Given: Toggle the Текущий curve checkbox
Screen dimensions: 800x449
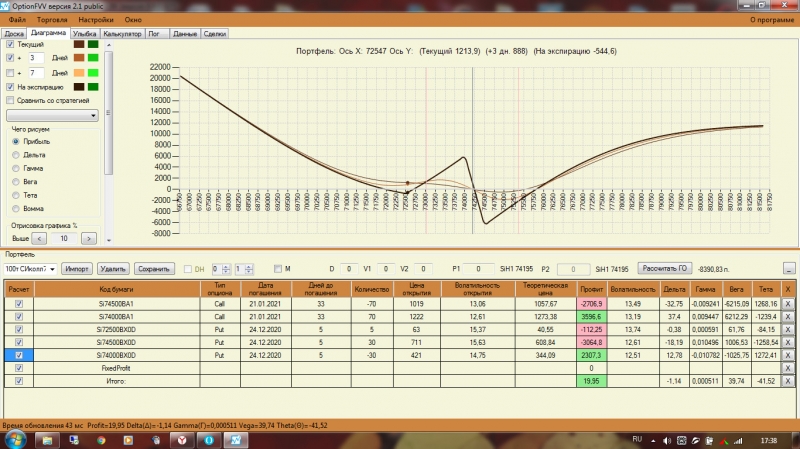Looking at the screenshot, I should [x=10, y=44].
